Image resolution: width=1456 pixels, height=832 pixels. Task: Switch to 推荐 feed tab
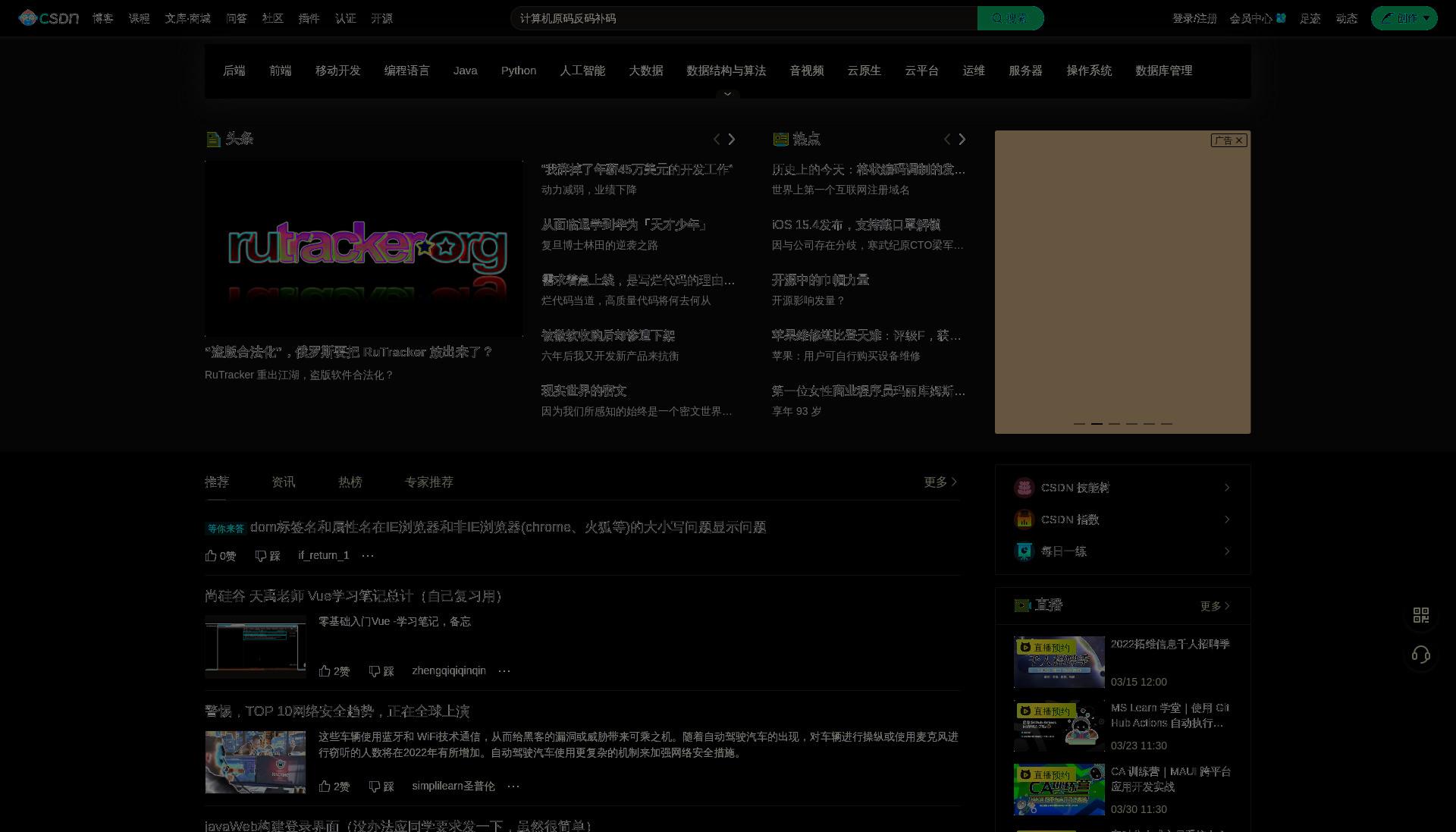pos(217,482)
